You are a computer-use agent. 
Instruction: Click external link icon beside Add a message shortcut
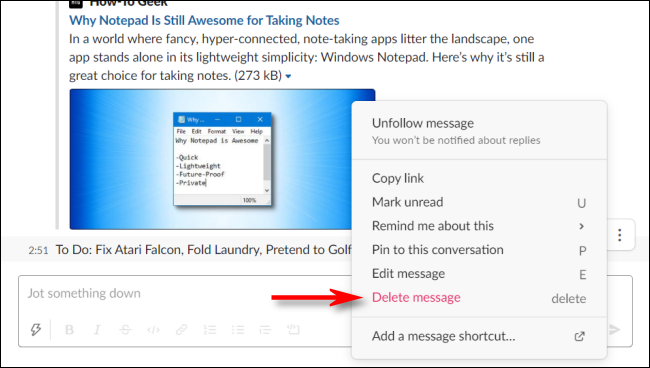click(x=580, y=336)
